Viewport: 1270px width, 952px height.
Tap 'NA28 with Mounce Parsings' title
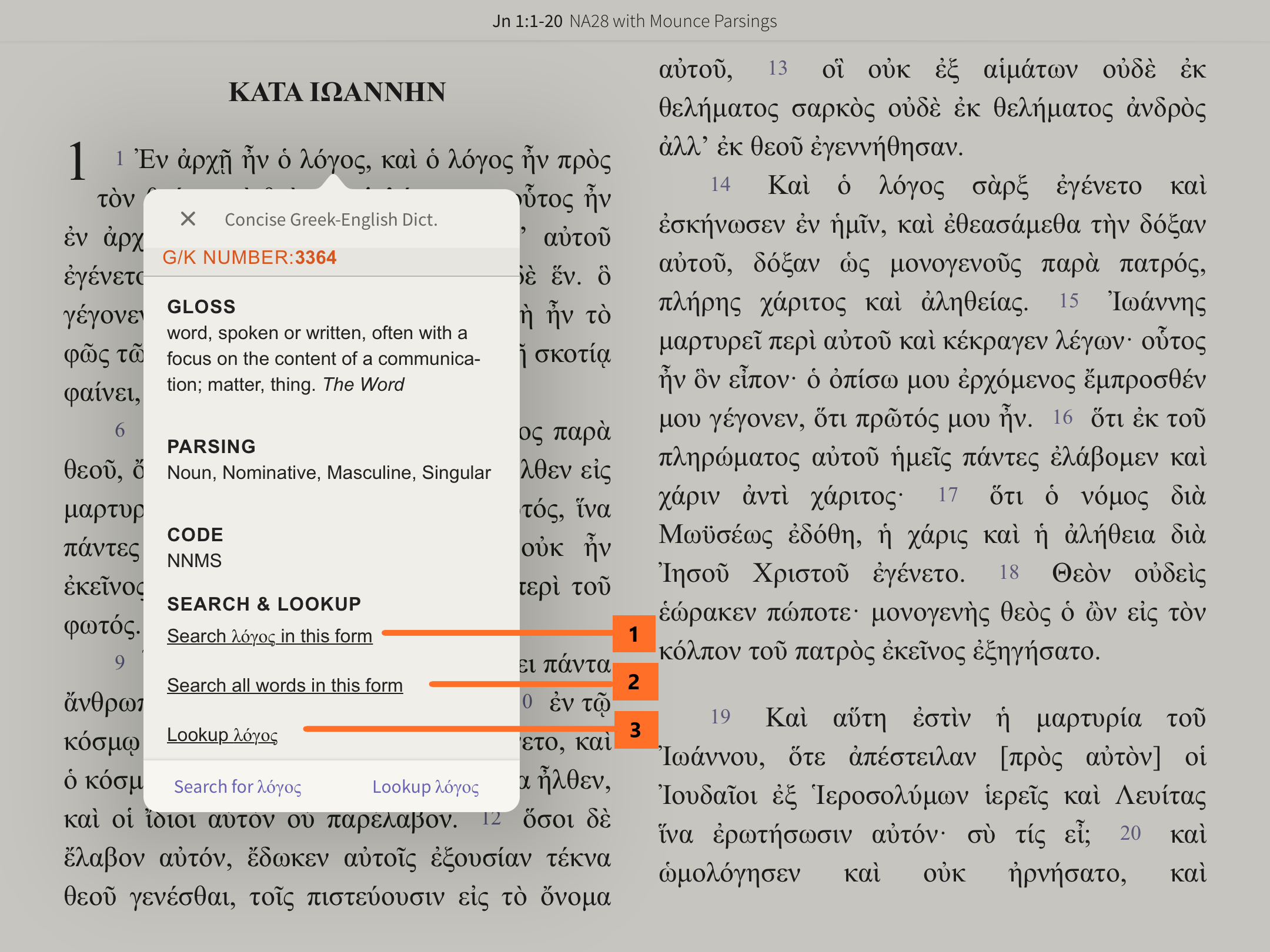673,21
